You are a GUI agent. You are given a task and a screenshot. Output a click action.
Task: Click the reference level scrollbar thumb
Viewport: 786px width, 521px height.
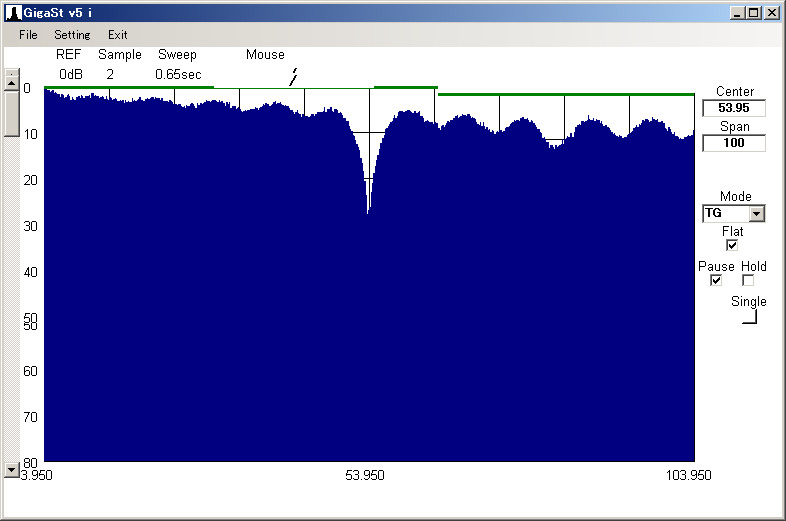12,112
